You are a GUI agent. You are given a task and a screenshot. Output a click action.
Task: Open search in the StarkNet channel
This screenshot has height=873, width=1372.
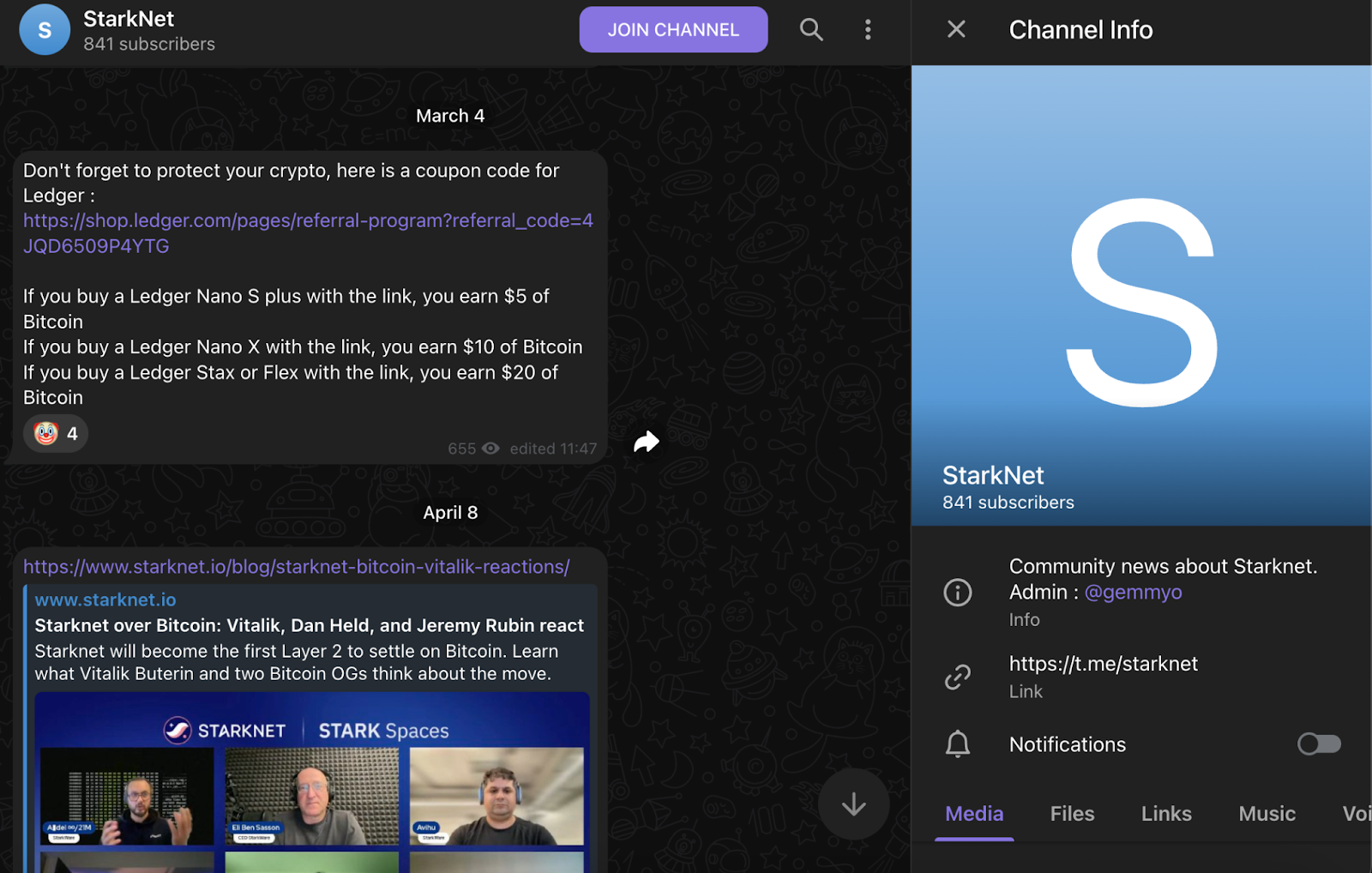tap(810, 30)
